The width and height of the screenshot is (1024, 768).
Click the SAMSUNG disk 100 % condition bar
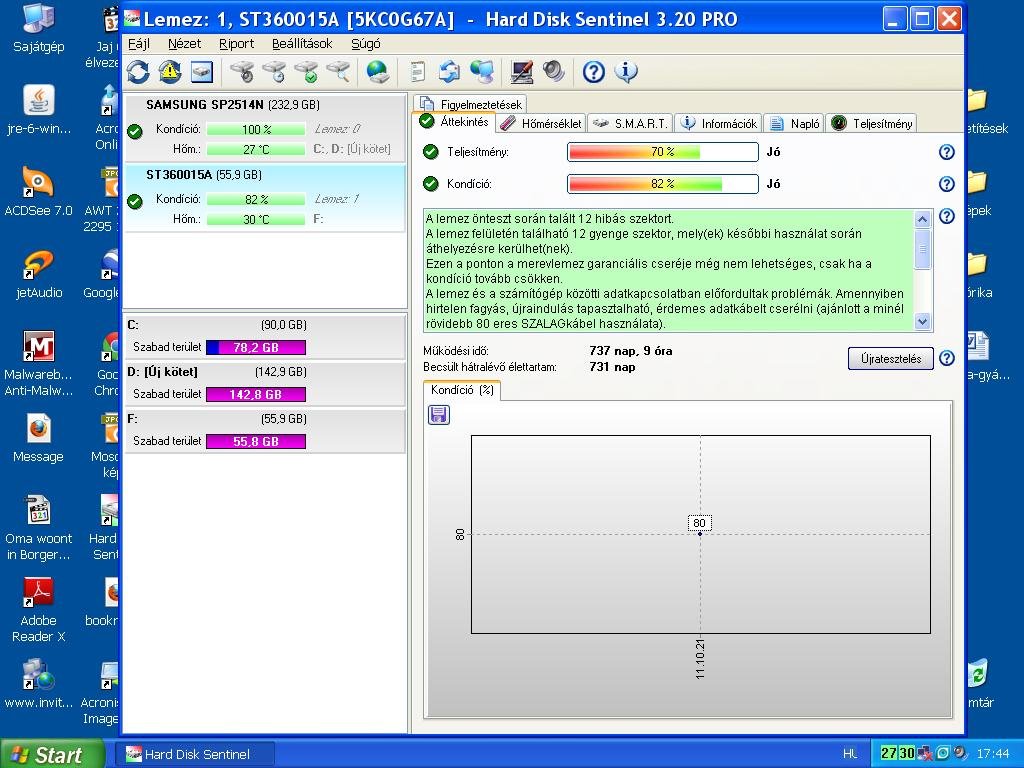(256, 129)
